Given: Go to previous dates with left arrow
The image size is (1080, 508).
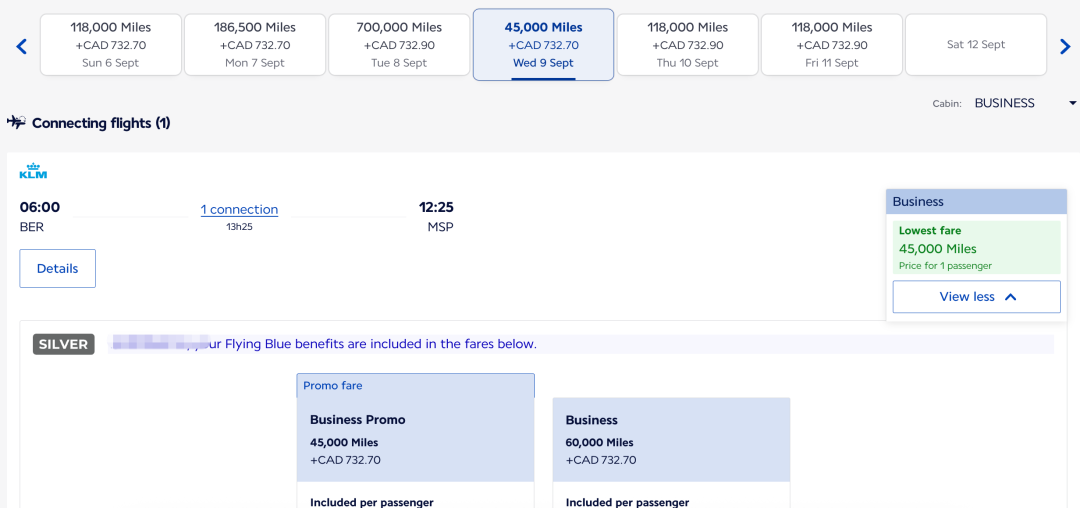Looking at the screenshot, I should (x=21, y=47).
